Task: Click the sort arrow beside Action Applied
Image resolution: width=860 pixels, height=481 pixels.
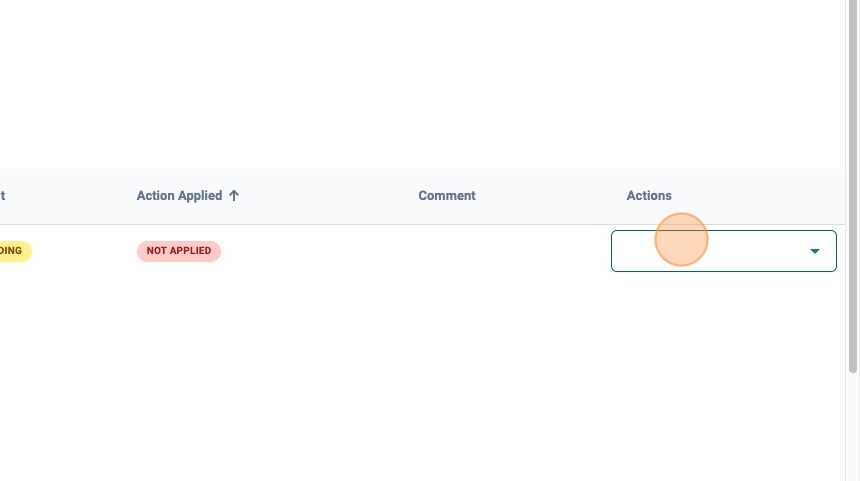Action: point(234,196)
